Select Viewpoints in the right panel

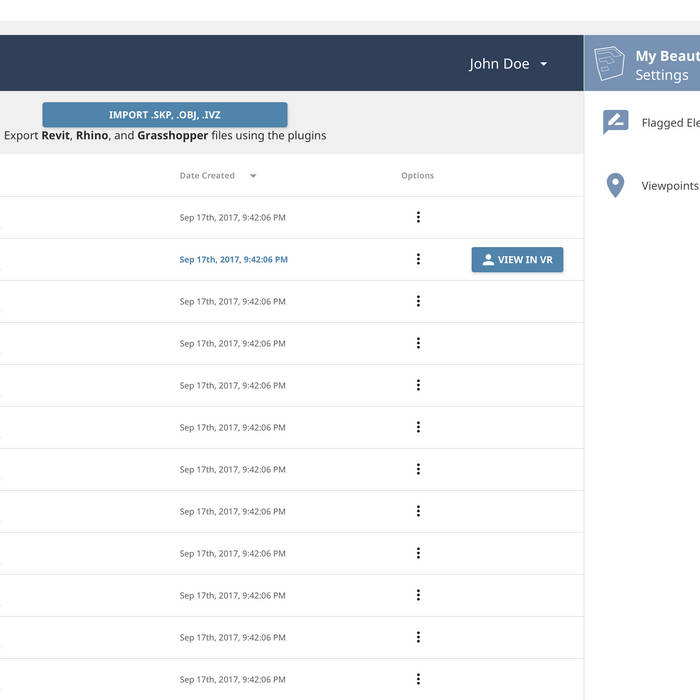coord(669,186)
